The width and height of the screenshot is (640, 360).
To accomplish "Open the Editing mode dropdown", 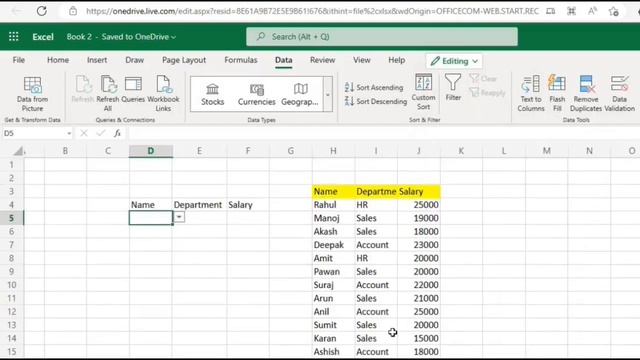I will click(x=454, y=61).
